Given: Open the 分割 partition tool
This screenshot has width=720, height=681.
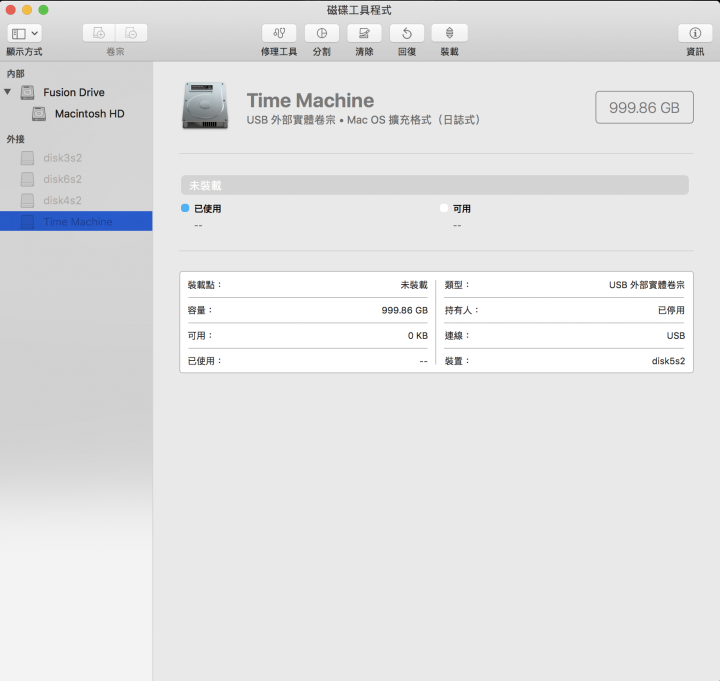Looking at the screenshot, I should [x=322, y=33].
